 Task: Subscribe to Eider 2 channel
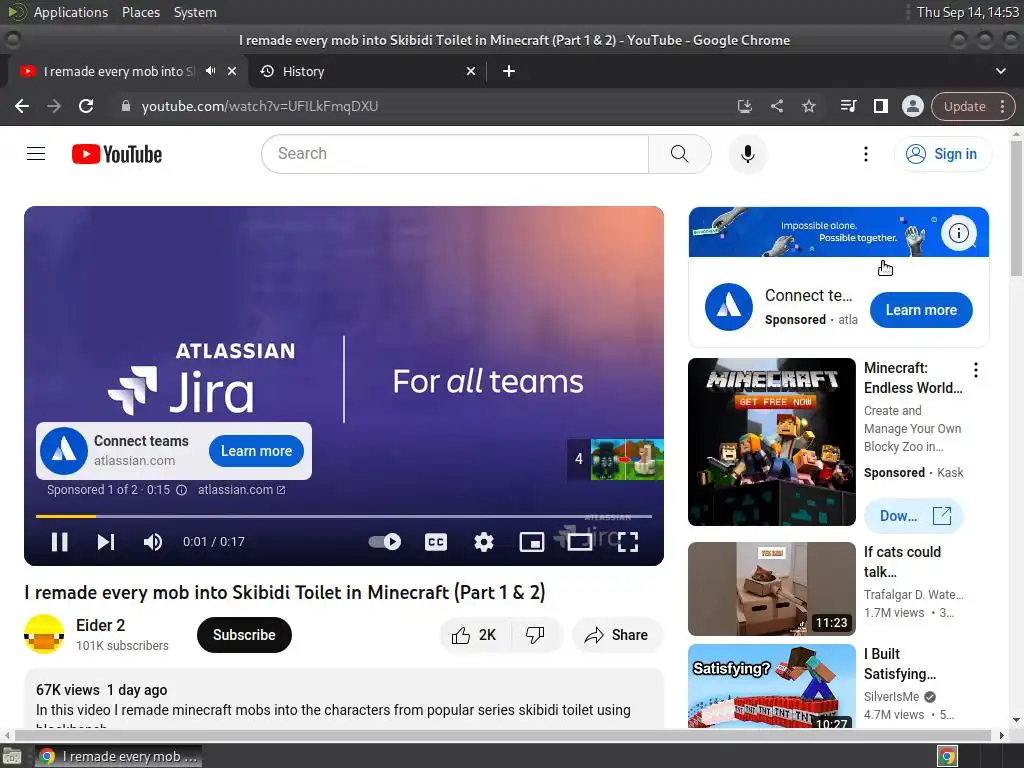click(x=244, y=635)
